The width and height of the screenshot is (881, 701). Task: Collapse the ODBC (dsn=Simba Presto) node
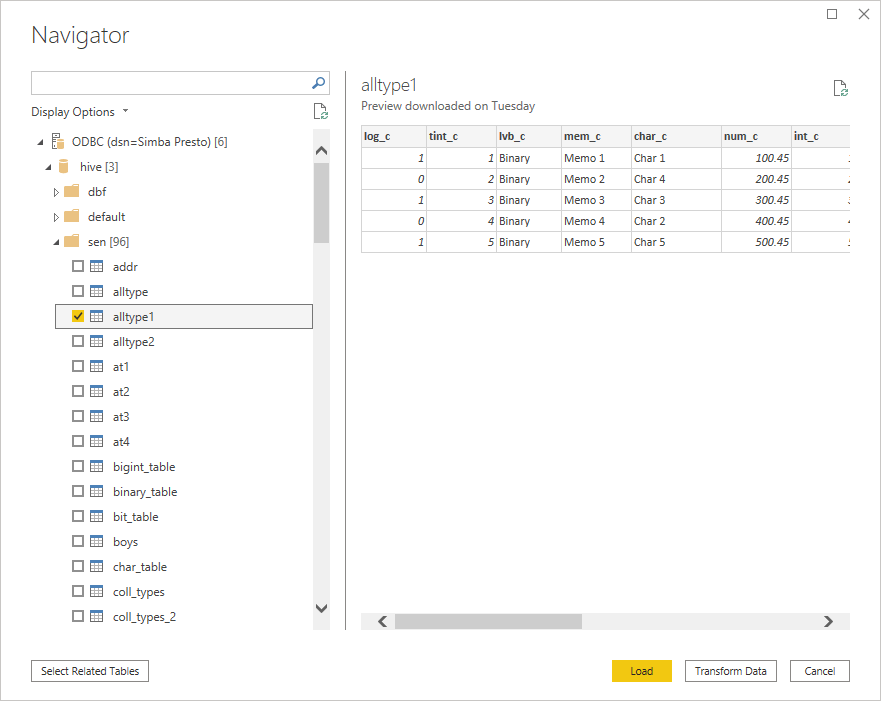click(x=40, y=142)
